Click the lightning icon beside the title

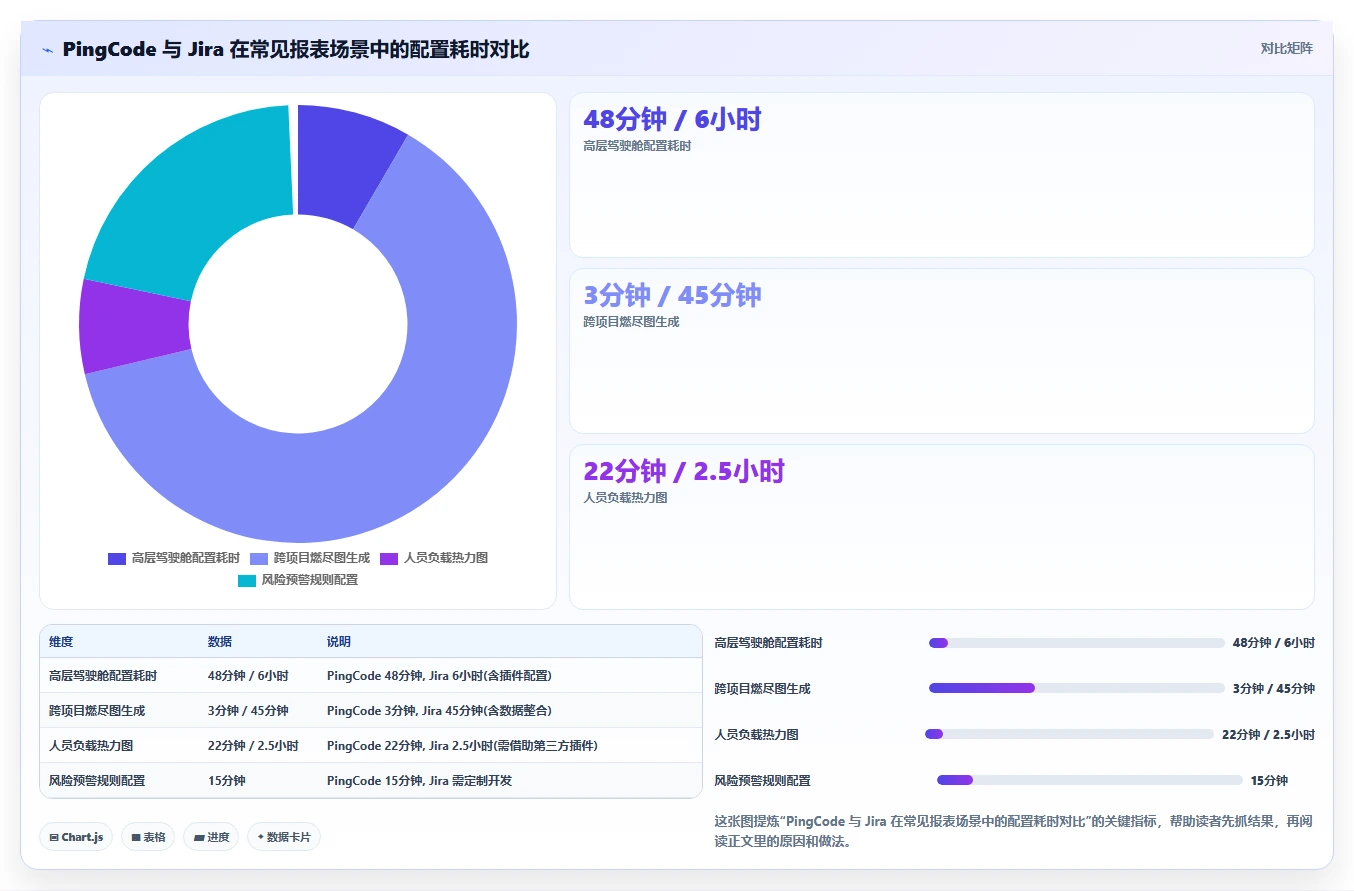tap(48, 50)
